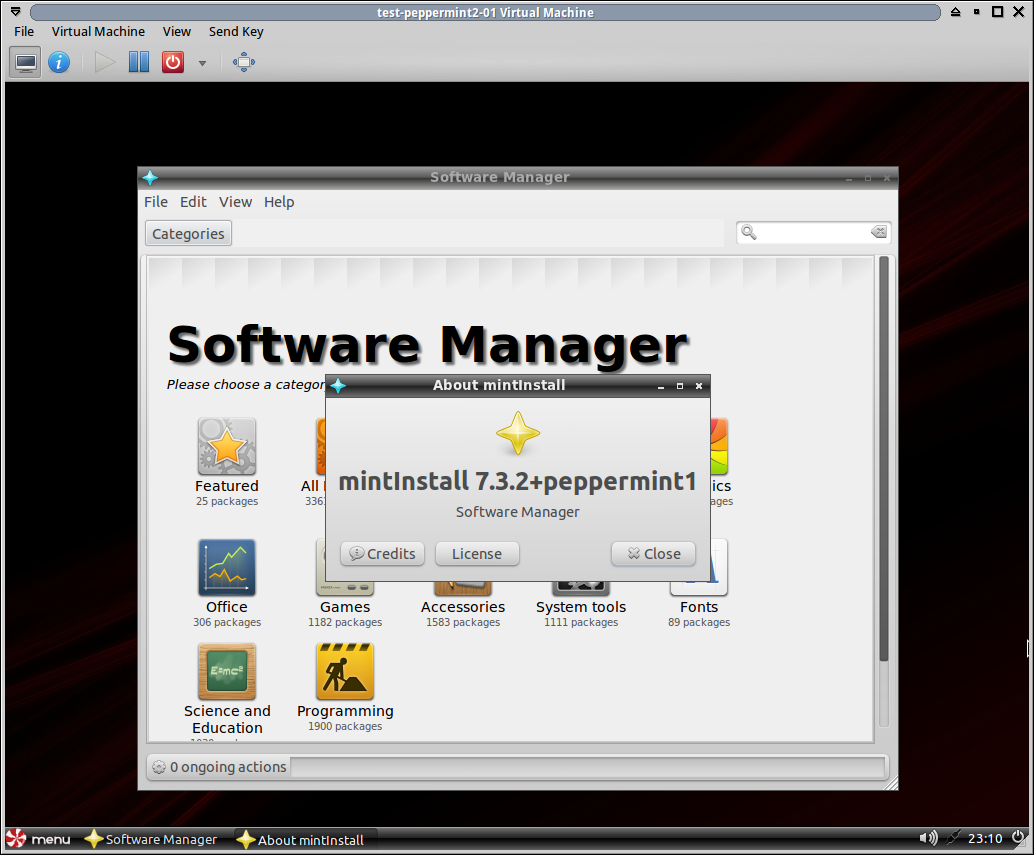Click the "306 packages" text under Office
Image resolution: width=1034 pixels, height=855 pixels.
pyautogui.click(x=227, y=622)
